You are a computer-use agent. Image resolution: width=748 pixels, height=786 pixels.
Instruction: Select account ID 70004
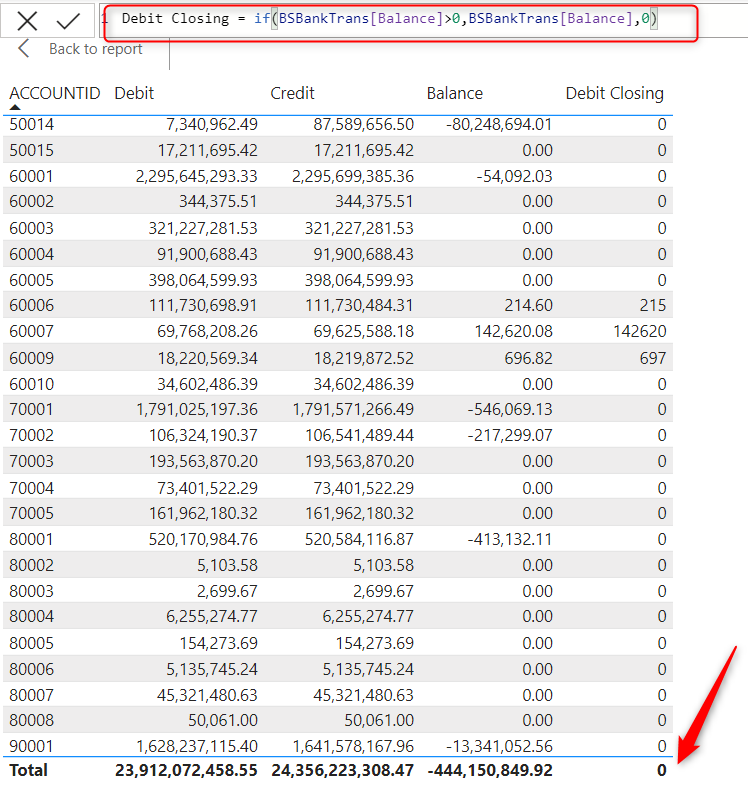[x=32, y=488]
